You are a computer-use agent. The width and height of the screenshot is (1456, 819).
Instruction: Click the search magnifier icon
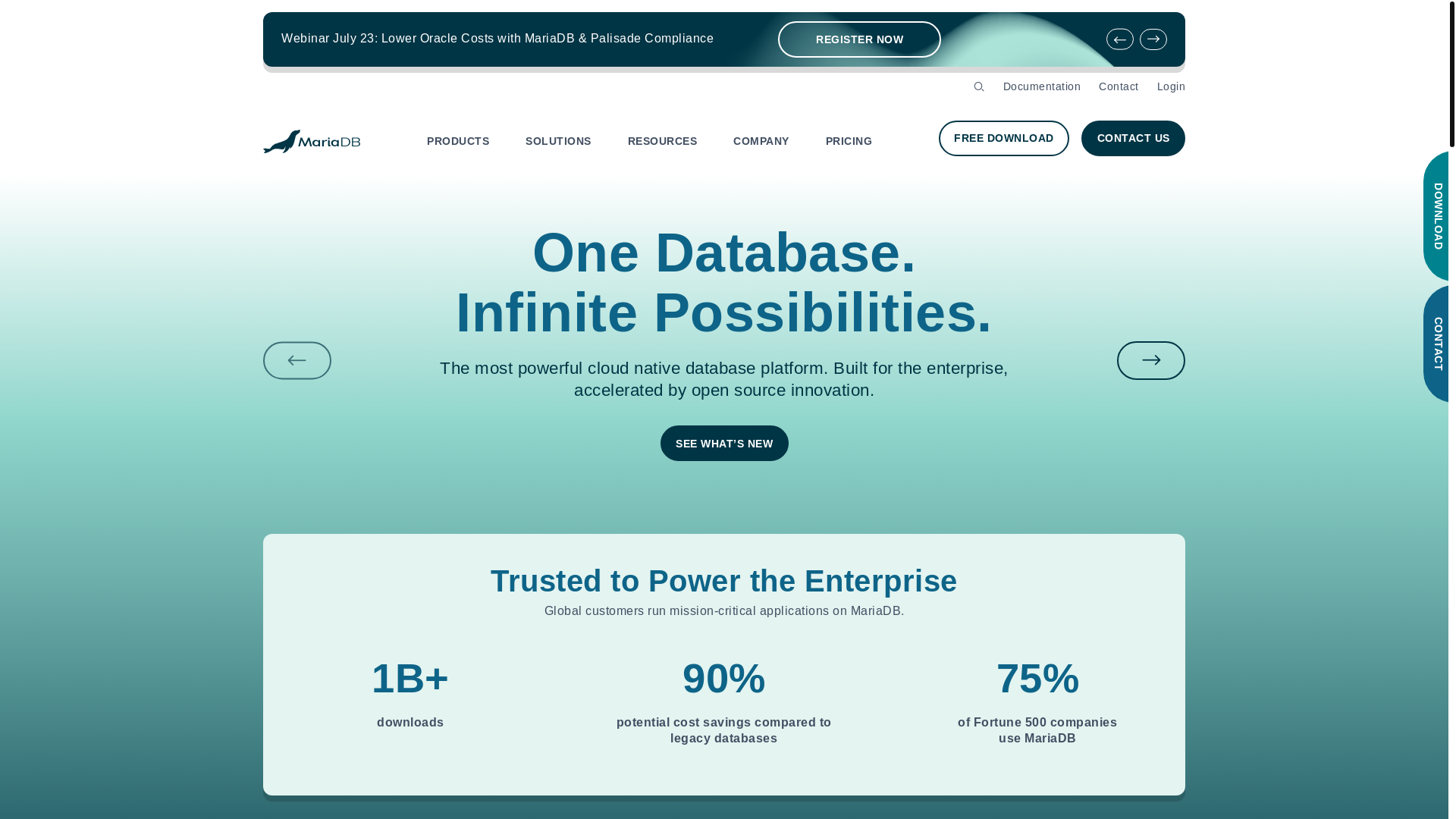click(x=979, y=86)
